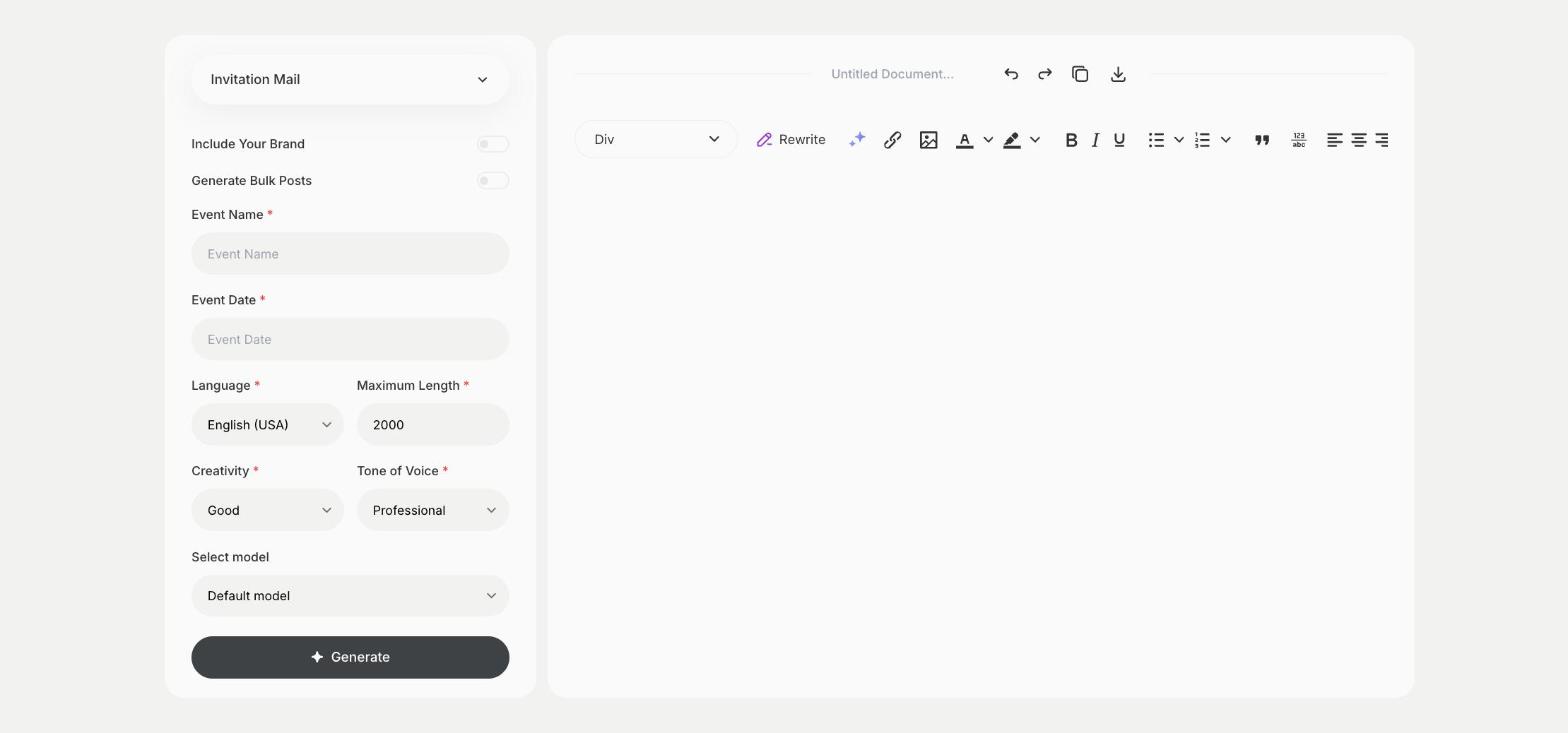Insert a link

click(x=893, y=140)
